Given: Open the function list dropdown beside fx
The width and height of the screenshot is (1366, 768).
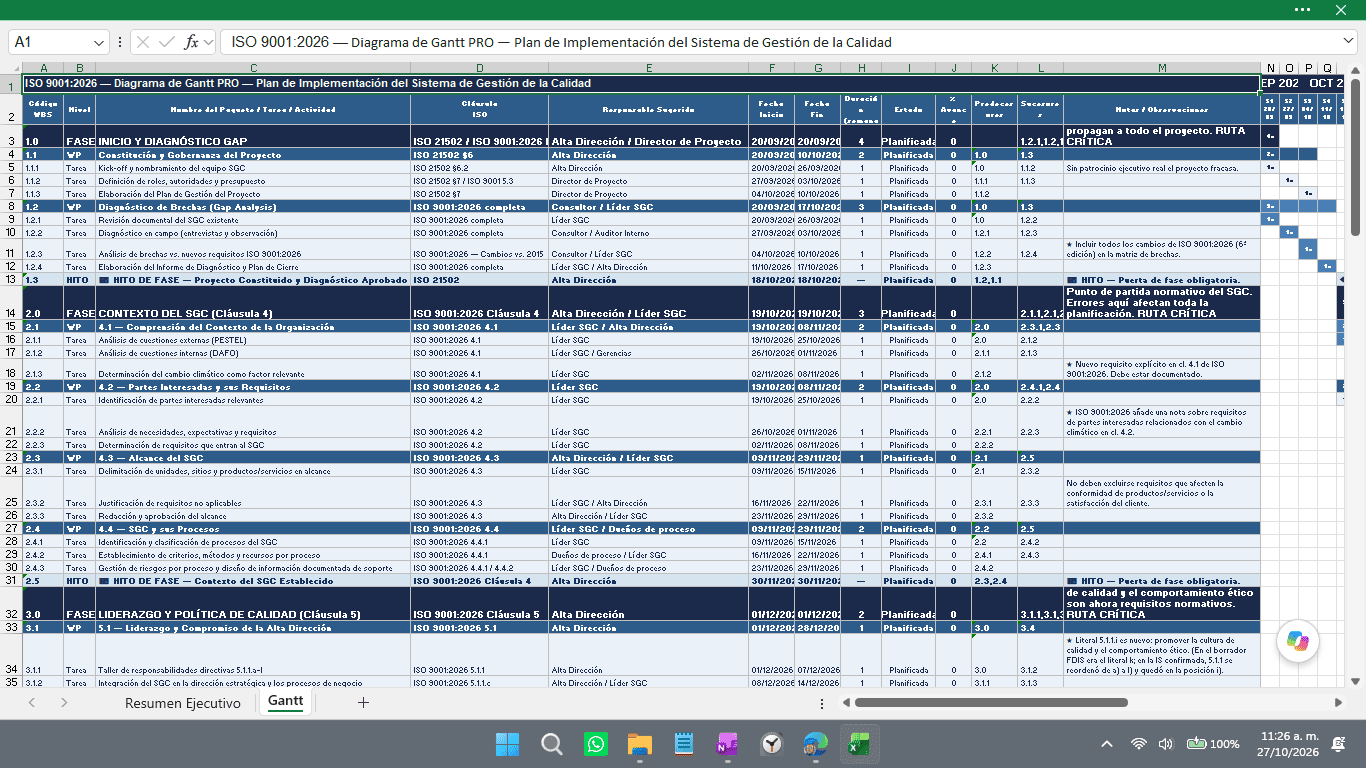Looking at the screenshot, I should (x=208, y=42).
